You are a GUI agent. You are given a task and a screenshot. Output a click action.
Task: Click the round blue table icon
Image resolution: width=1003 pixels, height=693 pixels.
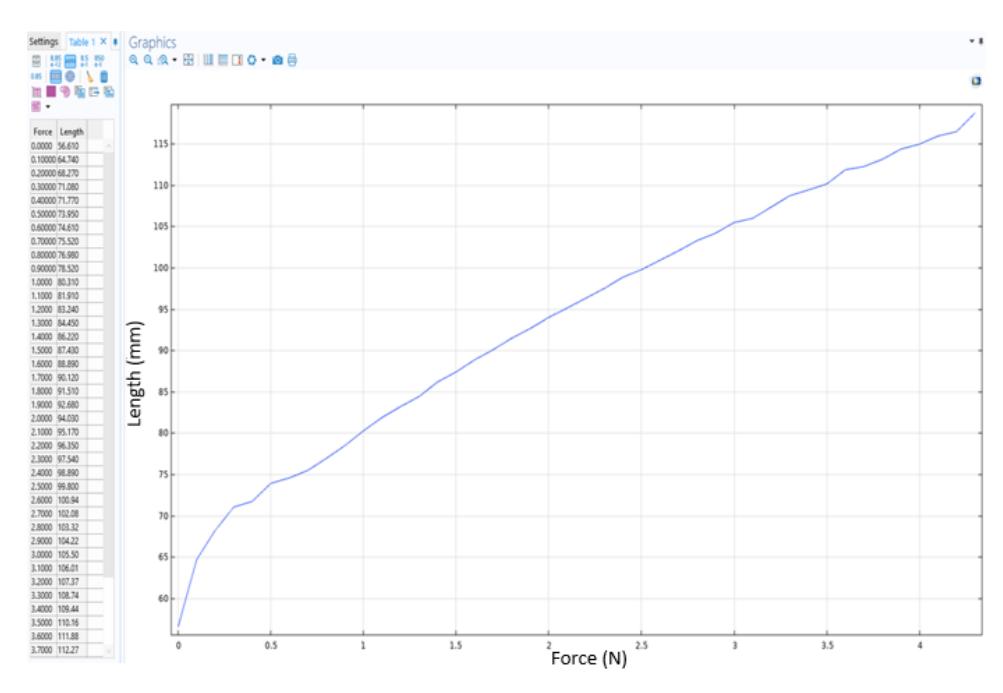click(x=70, y=76)
